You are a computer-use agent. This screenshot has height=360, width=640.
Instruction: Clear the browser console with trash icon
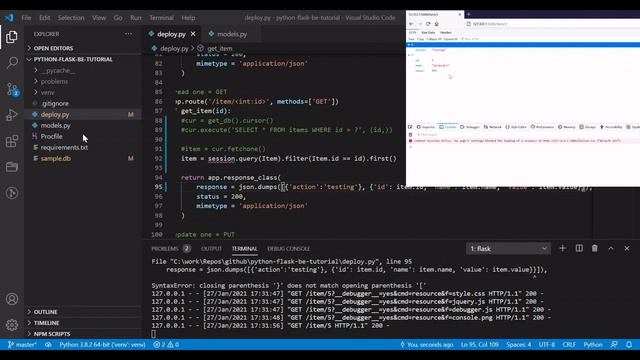[x=410, y=134]
